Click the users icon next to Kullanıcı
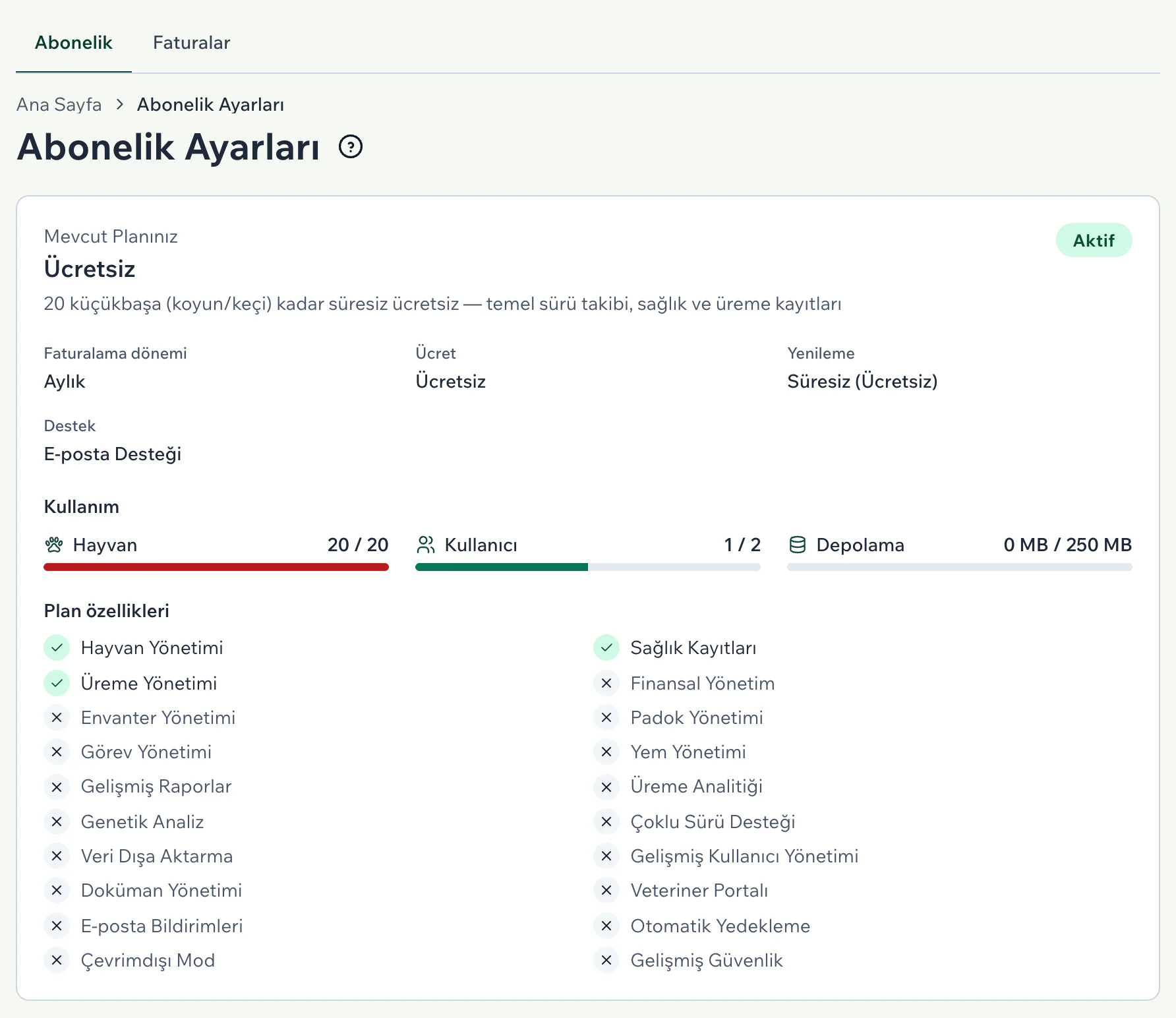1176x1018 pixels. pos(426,545)
